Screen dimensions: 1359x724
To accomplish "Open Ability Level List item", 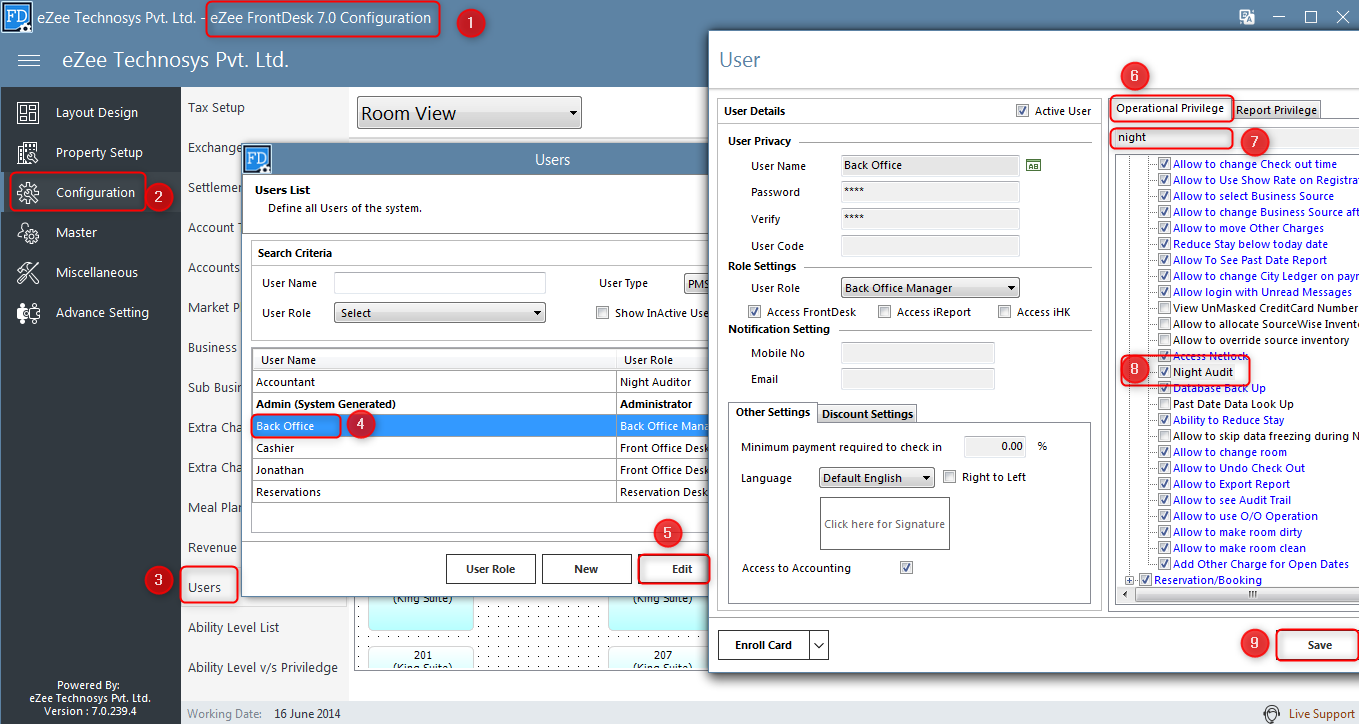I will tap(234, 627).
